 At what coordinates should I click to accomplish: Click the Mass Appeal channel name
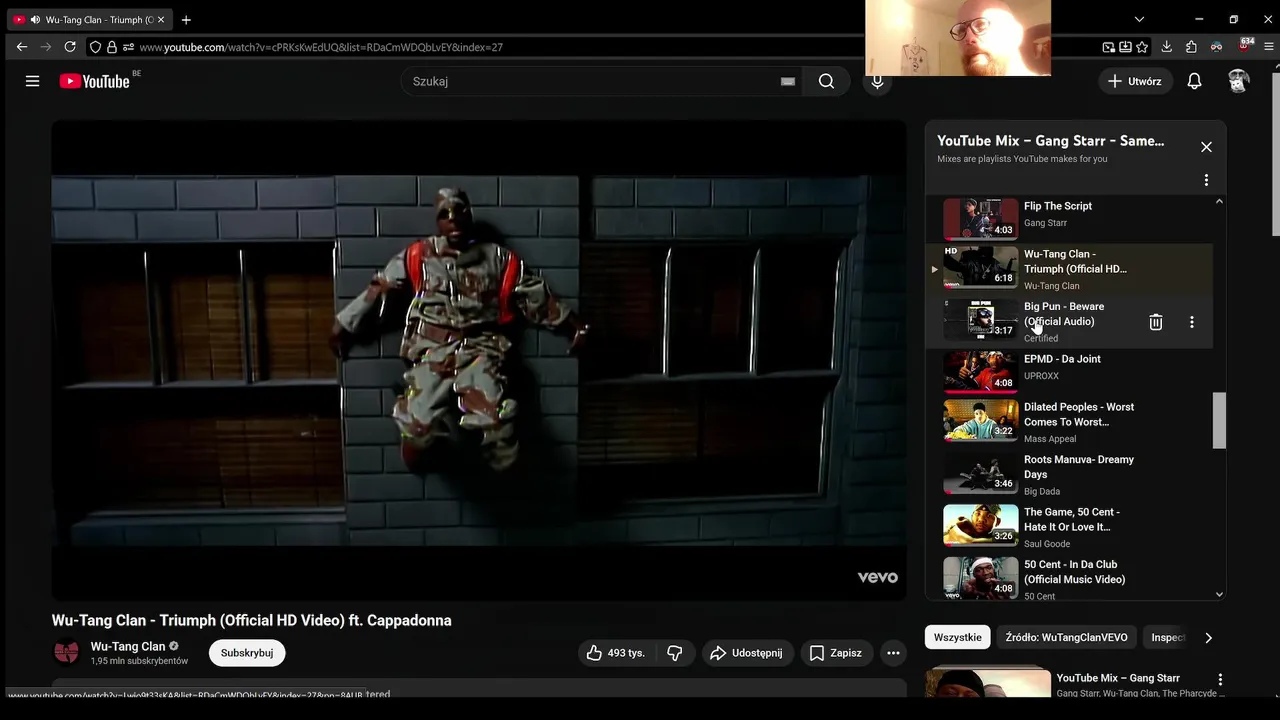point(1050,439)
